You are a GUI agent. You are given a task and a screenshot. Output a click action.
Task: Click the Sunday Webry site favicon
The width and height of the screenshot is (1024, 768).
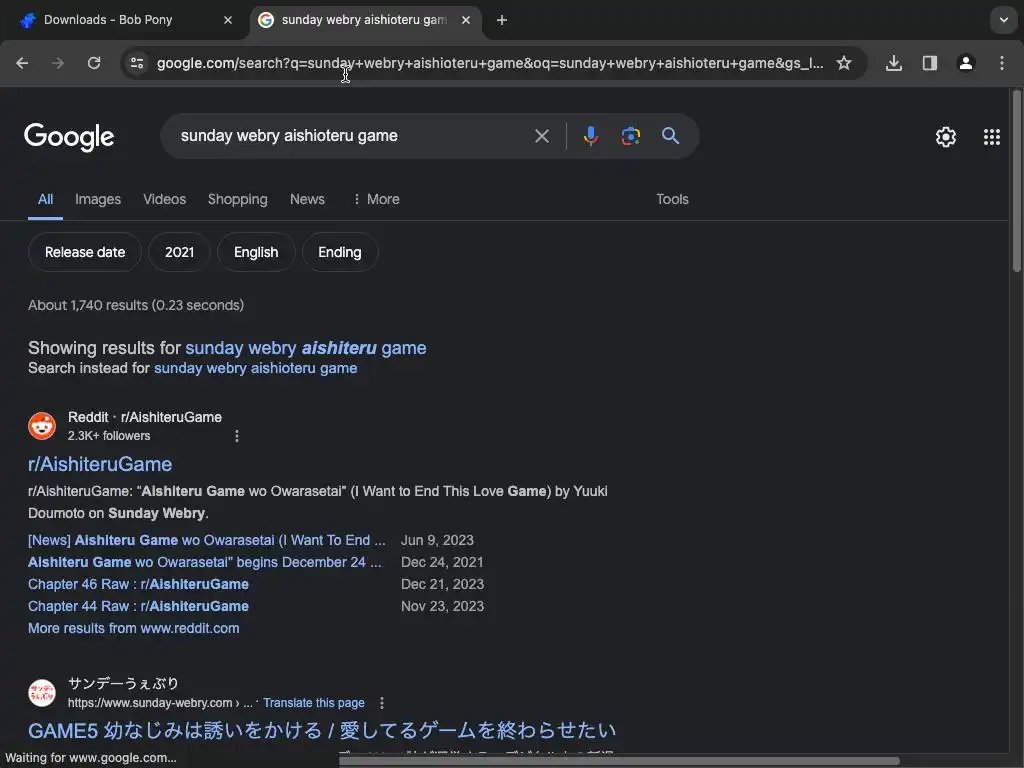tap(42, 693)
